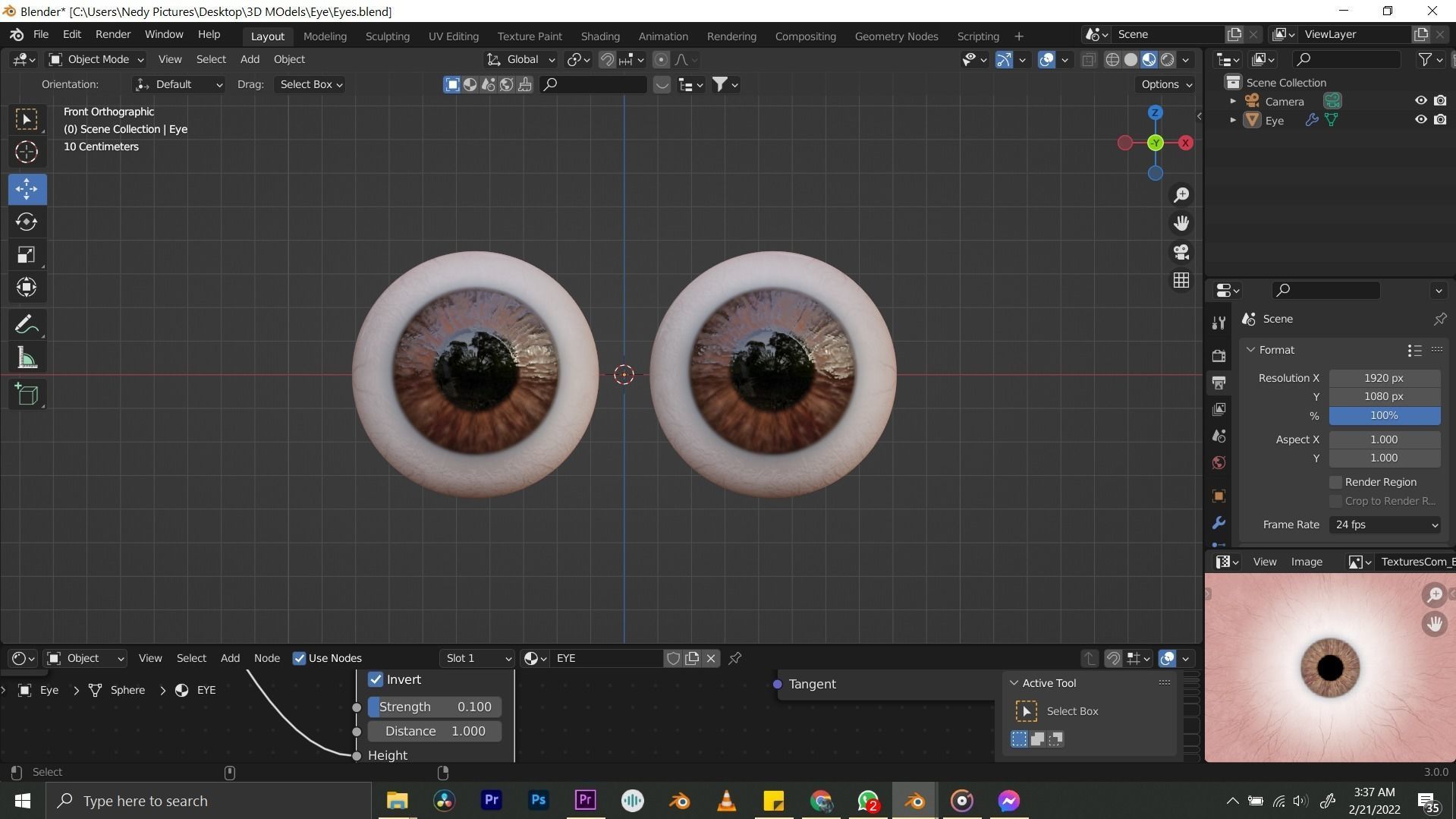Viewport: 1456px width, 819px height.
Task: Click the viewport pan hand icon
Action: [1181, 223]
